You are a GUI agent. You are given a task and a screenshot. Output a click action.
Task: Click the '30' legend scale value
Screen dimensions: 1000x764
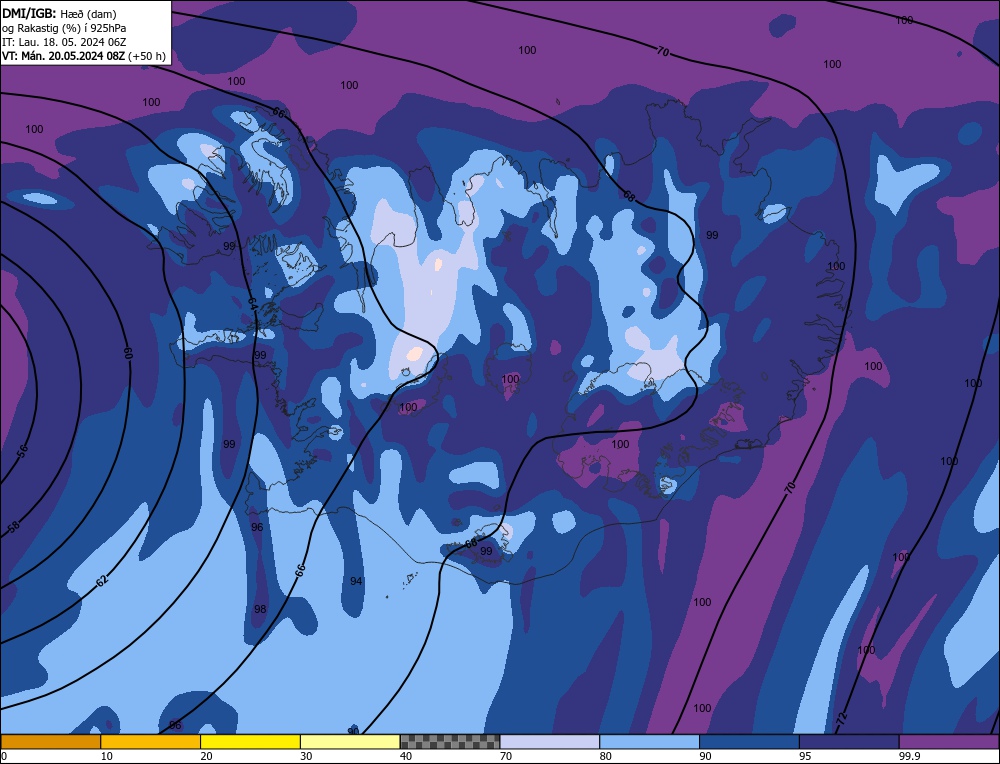pos(306,756)
